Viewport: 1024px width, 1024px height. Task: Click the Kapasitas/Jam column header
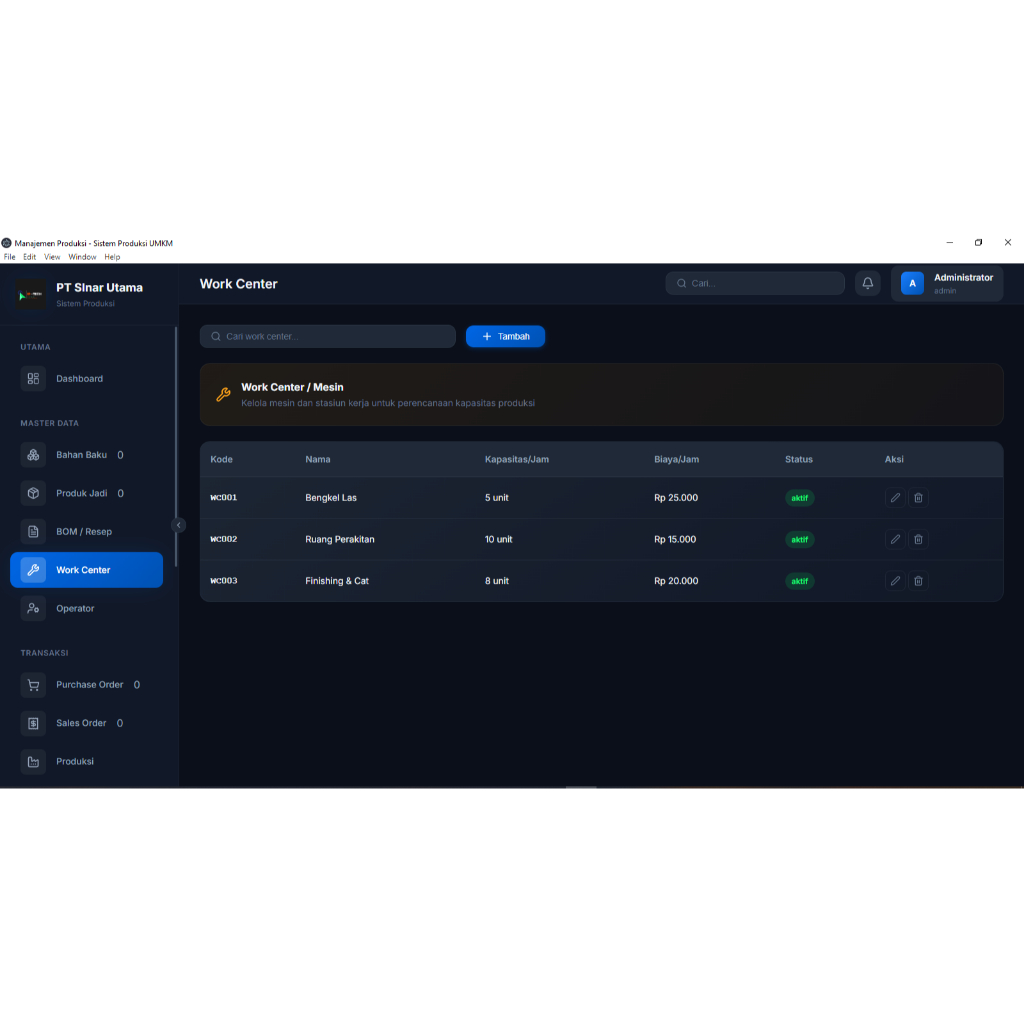click(517, 460)
